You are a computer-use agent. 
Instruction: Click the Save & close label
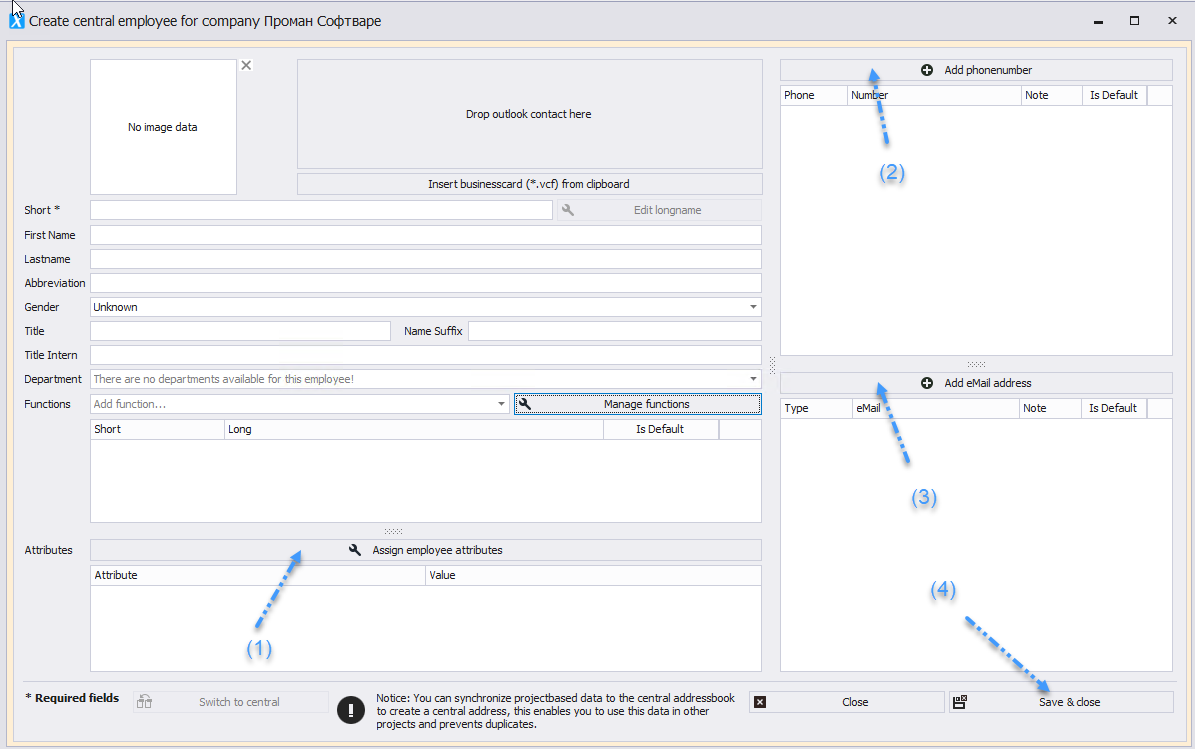coord(1069,703)
